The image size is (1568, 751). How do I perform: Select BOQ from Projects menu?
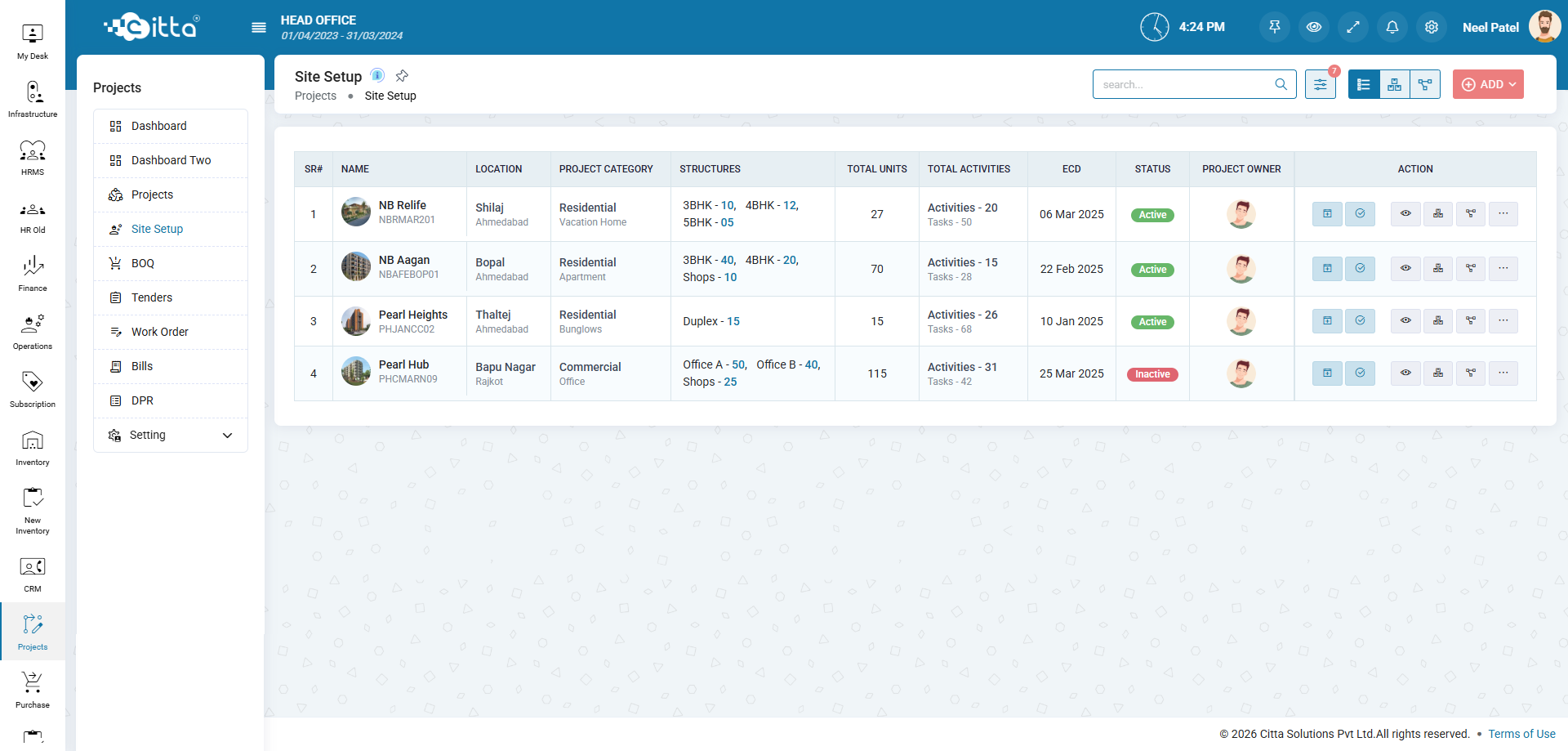pos(143,263)
